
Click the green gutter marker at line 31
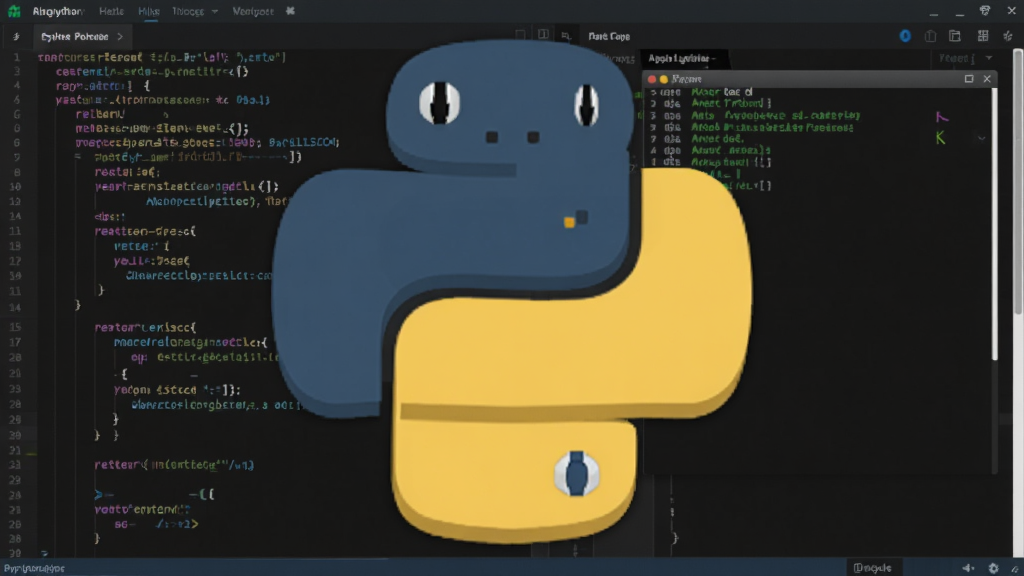[31, 453]
